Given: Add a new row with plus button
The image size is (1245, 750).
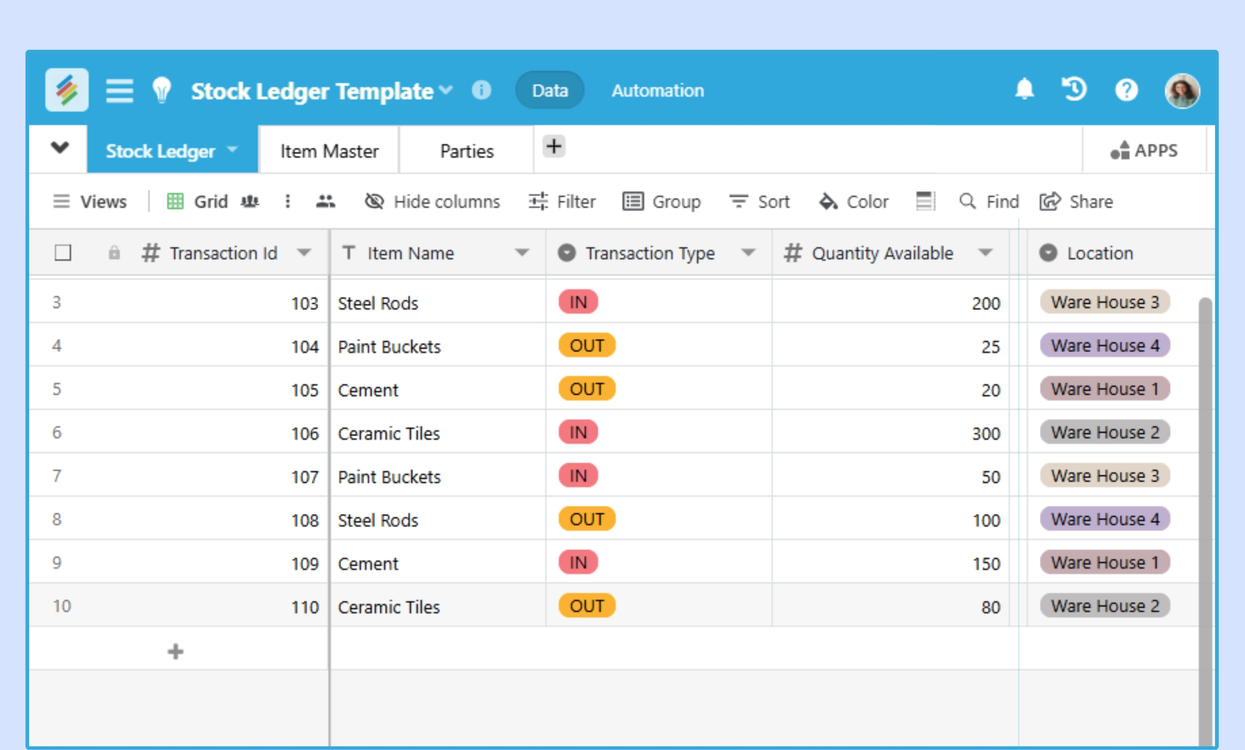Looking at the screenshot, I should point(176,652).
